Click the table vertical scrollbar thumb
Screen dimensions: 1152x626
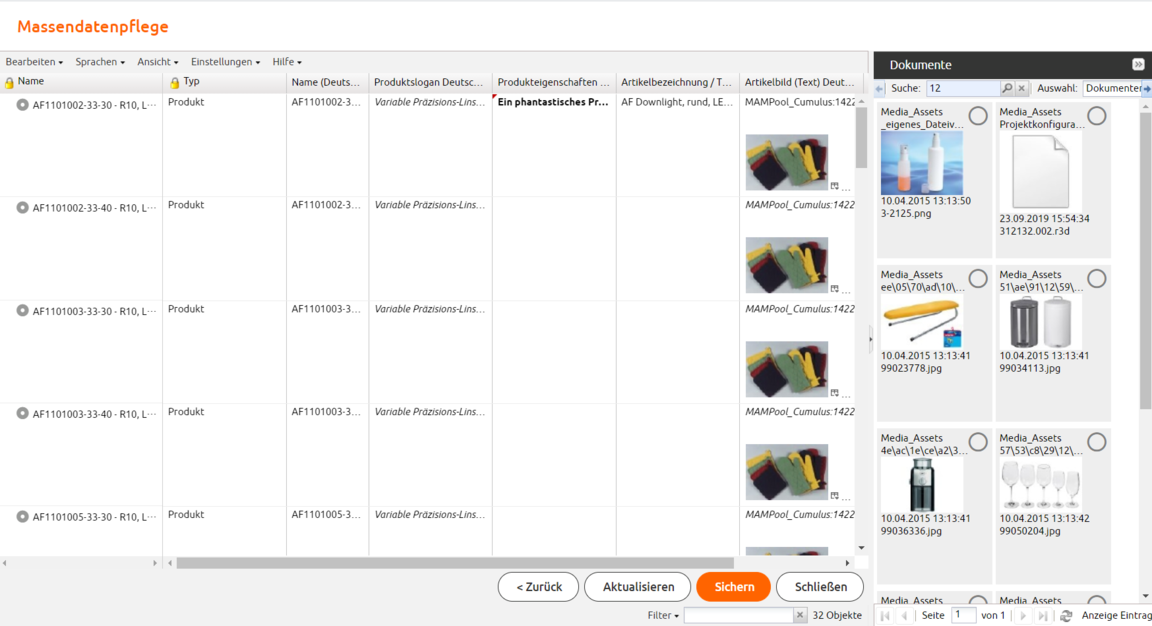(x=861, y=138)
